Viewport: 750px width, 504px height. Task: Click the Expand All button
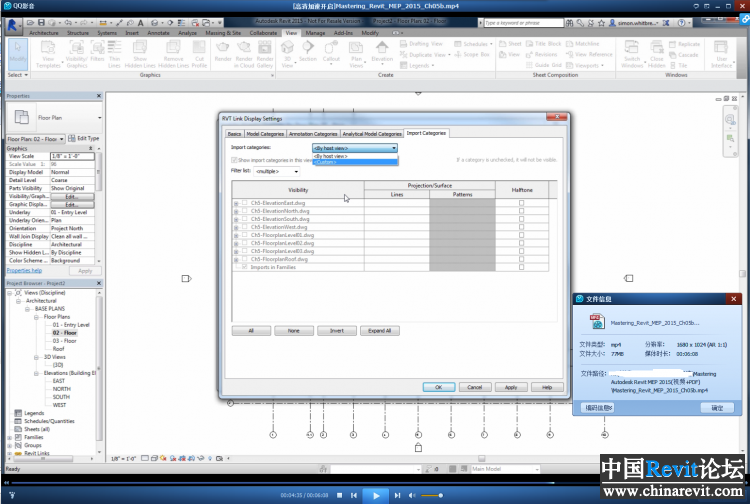(x=380, y=331)
